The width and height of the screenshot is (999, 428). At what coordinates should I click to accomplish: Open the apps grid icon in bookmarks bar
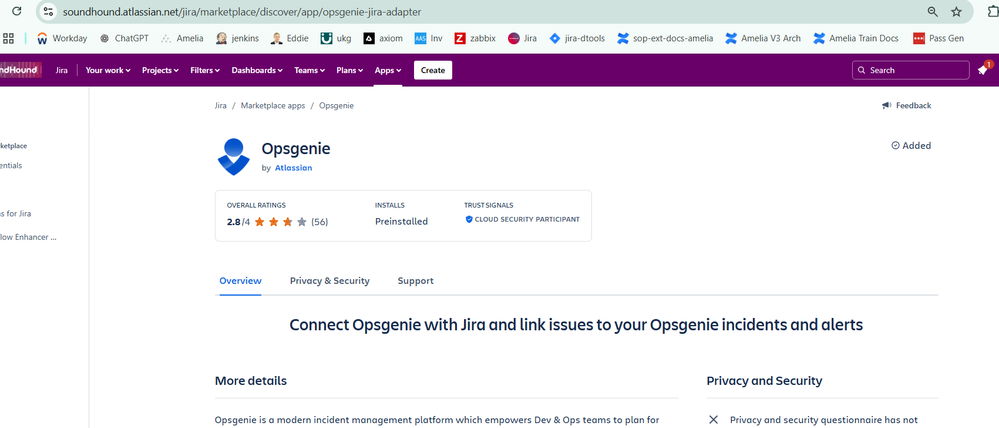(x=8, y=38)
